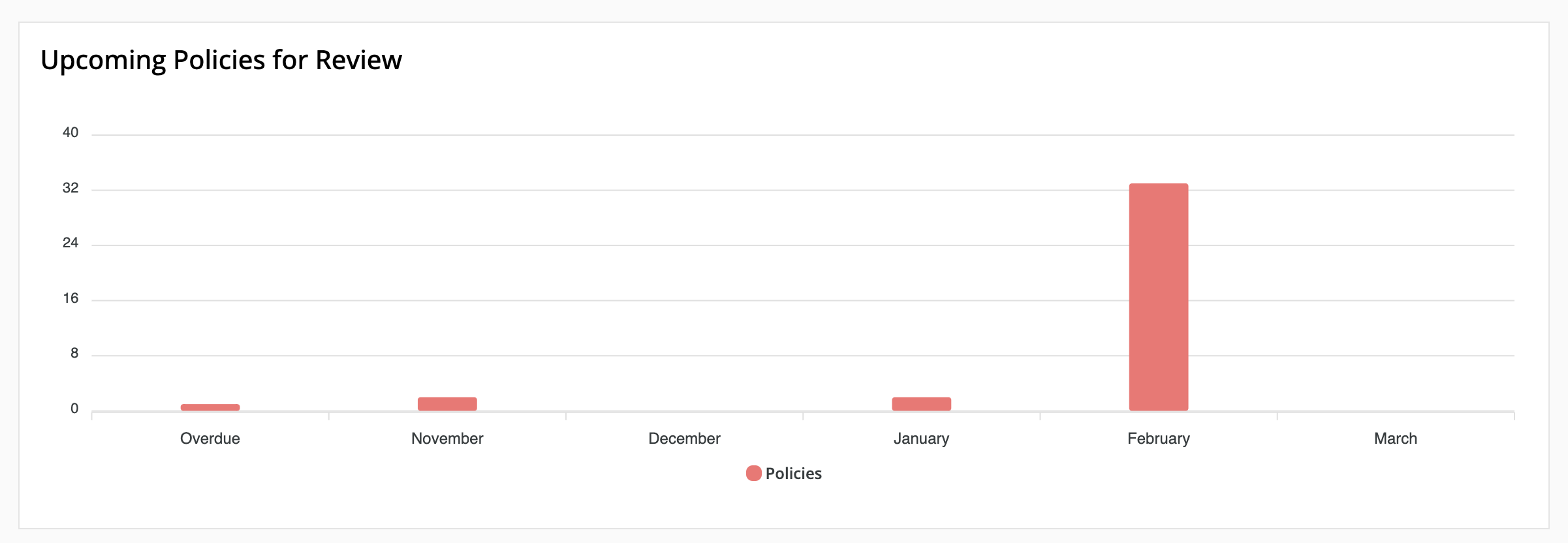Click the February x-axis label

(1158, 439)
